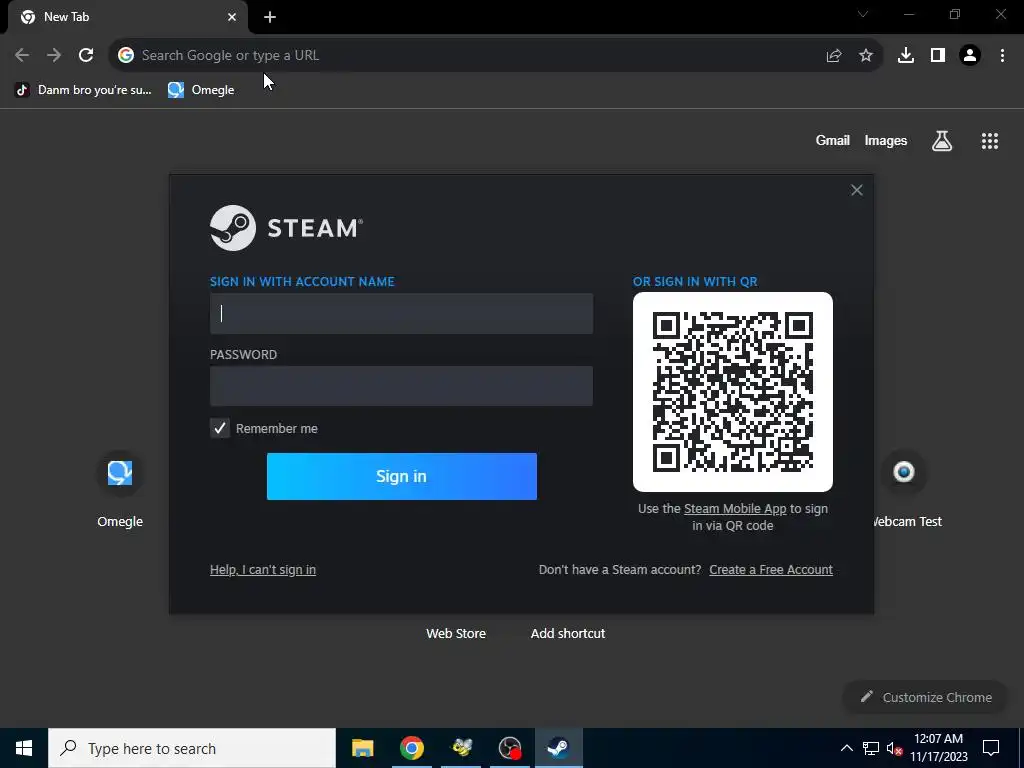
Task: Open File Explorer from the taskbar
Action: pyautogui.click(x=362, y=748)
